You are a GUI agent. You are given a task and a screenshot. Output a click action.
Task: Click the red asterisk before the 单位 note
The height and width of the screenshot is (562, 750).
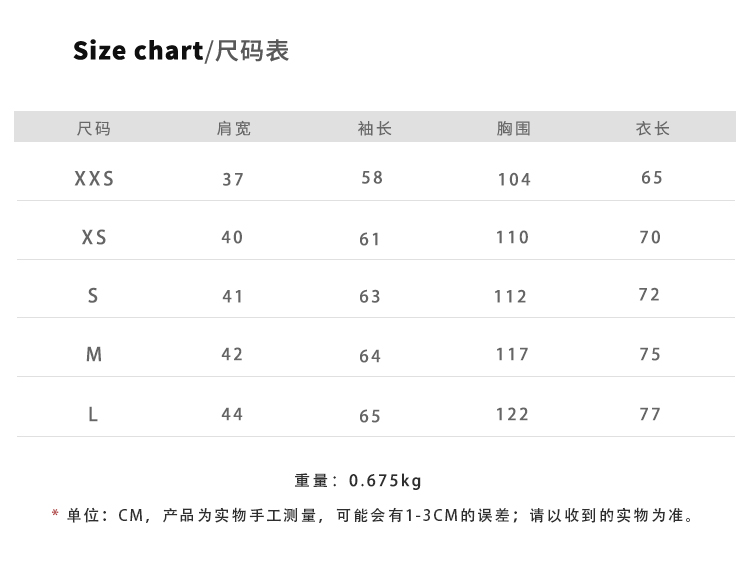tap(55, 515)
